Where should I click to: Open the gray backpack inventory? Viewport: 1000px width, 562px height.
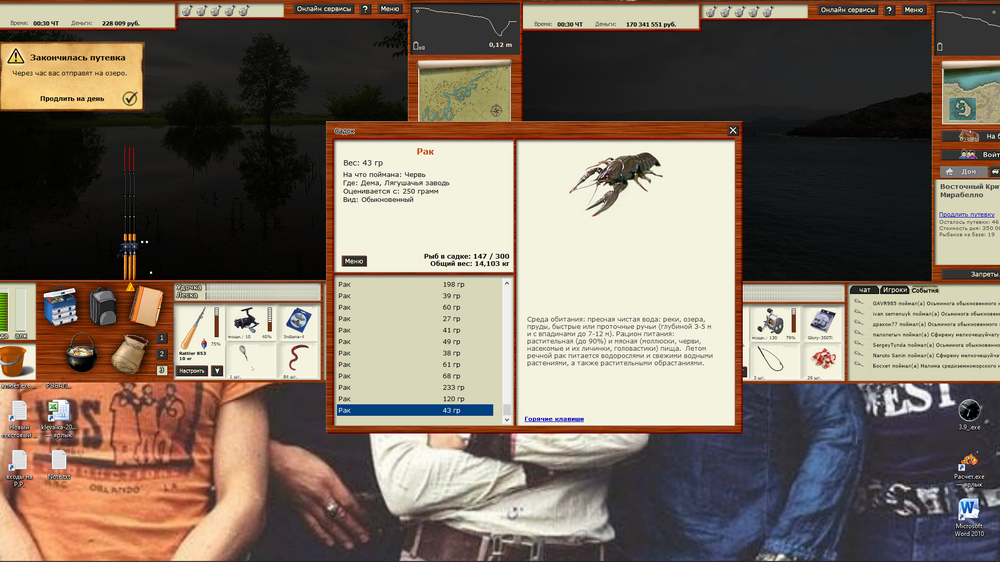click(103, 307)
